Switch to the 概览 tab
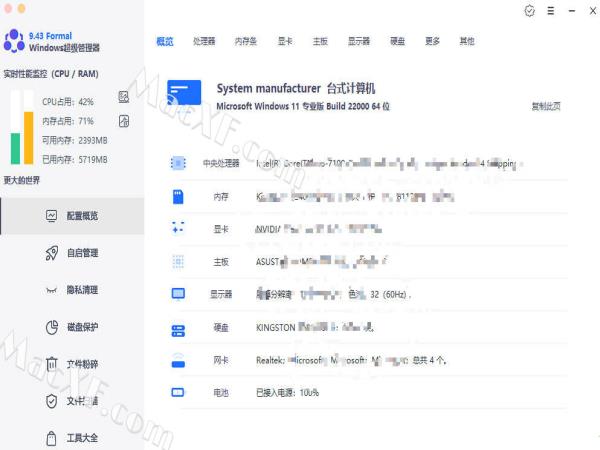 165,41
